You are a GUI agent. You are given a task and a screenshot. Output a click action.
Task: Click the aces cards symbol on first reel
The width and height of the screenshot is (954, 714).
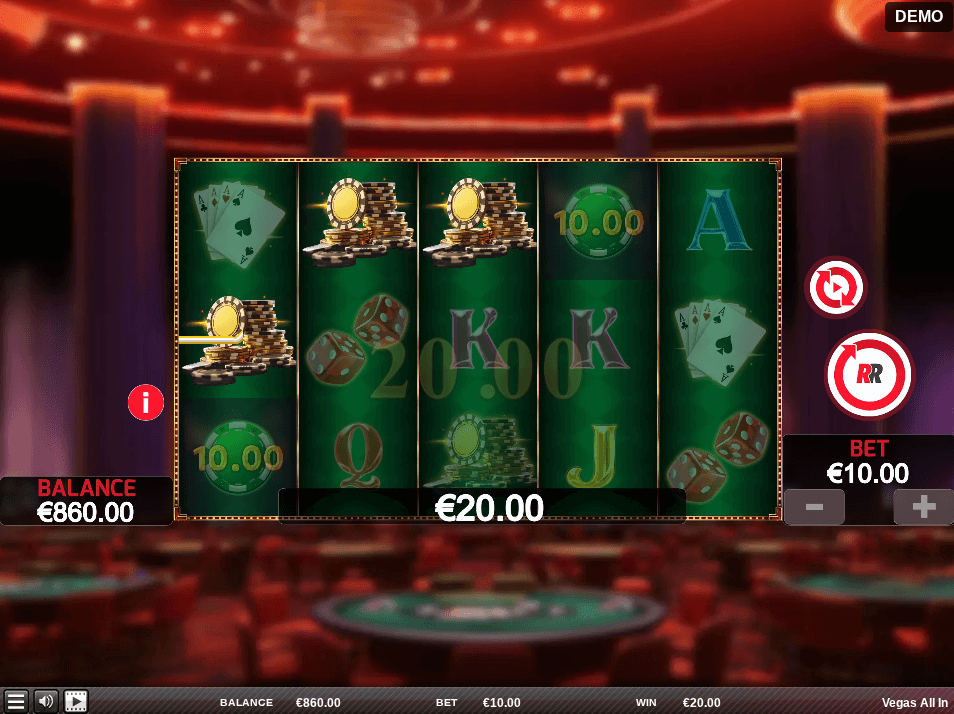(238, 223)
